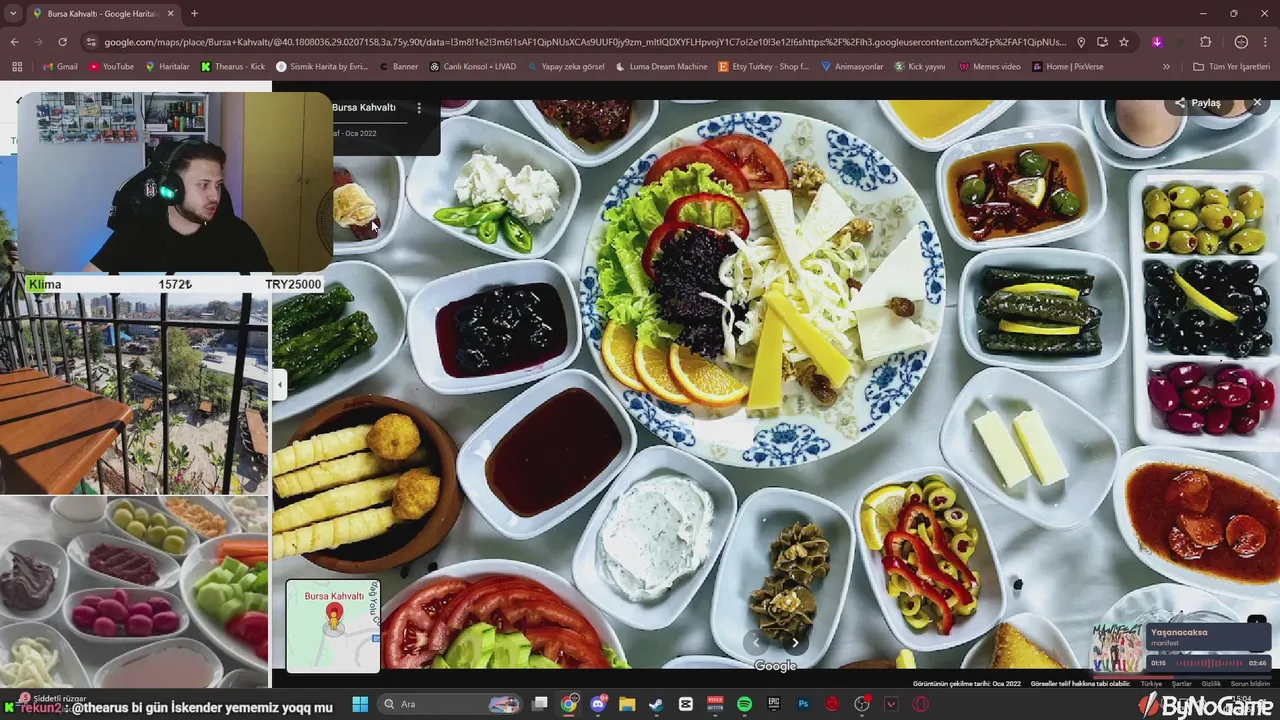The image size is (1280, 720).
Task: Open the Windows Start menu
Action: pyautogui.click(x=360, y=704)
